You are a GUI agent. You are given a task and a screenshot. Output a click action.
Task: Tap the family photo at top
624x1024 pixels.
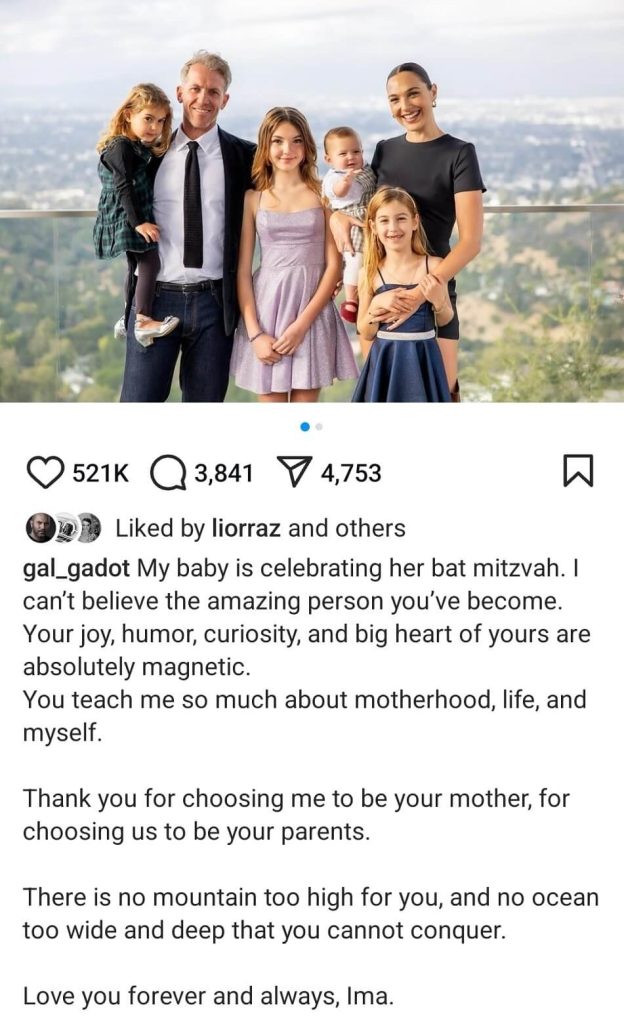pyautogui.click(x=312, y=200)
